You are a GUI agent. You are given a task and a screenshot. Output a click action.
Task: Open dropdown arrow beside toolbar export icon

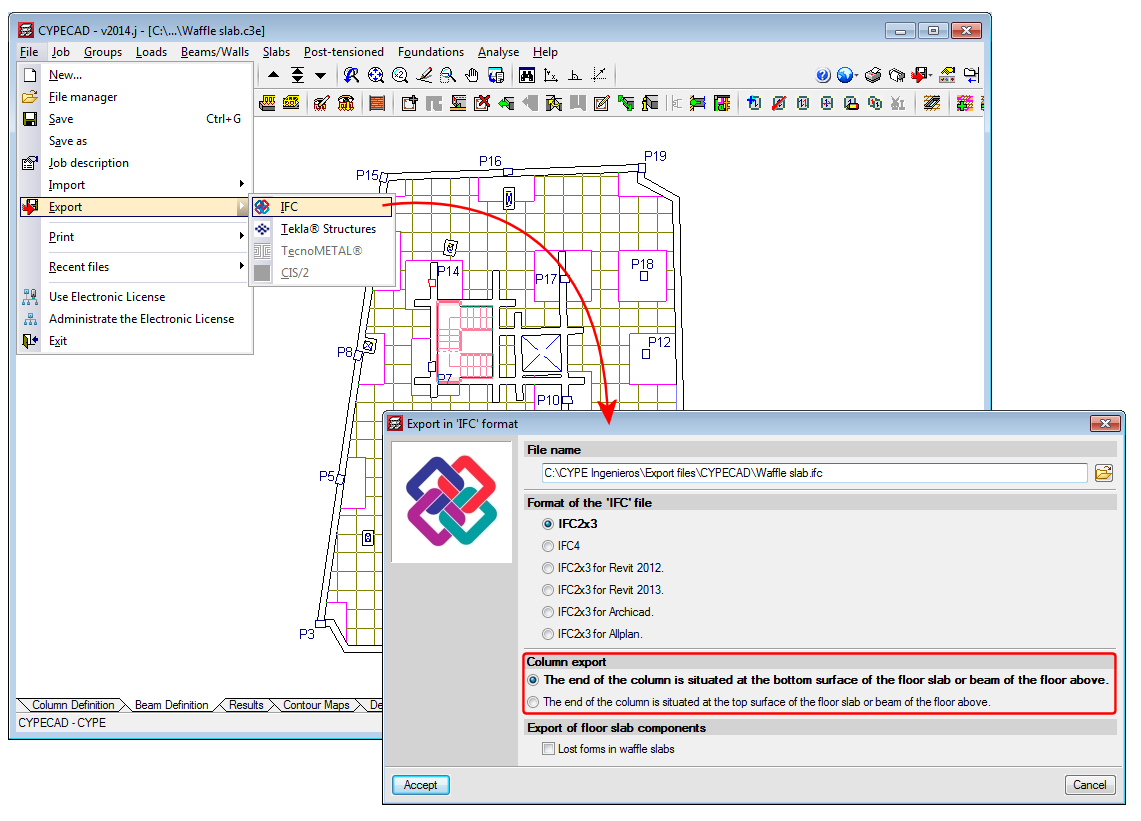tap(931, 76)
